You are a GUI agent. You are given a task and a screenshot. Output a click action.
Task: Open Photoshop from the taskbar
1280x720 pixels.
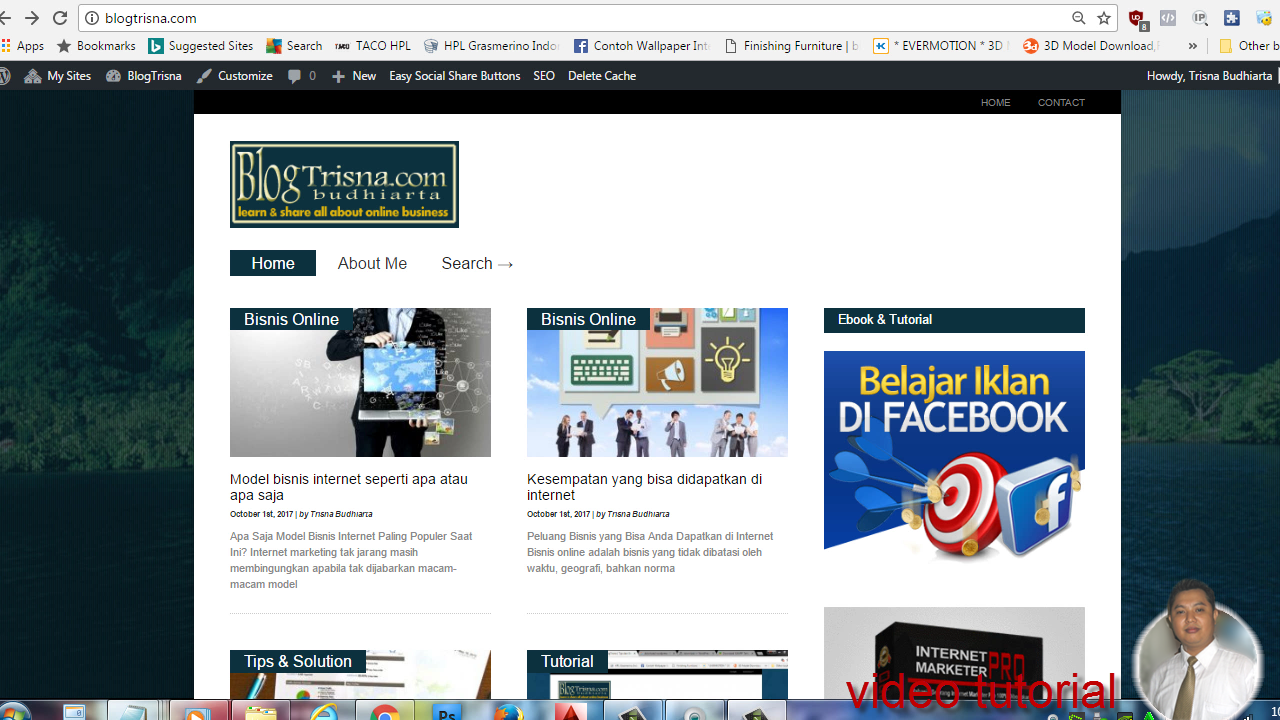pos(447,712)
